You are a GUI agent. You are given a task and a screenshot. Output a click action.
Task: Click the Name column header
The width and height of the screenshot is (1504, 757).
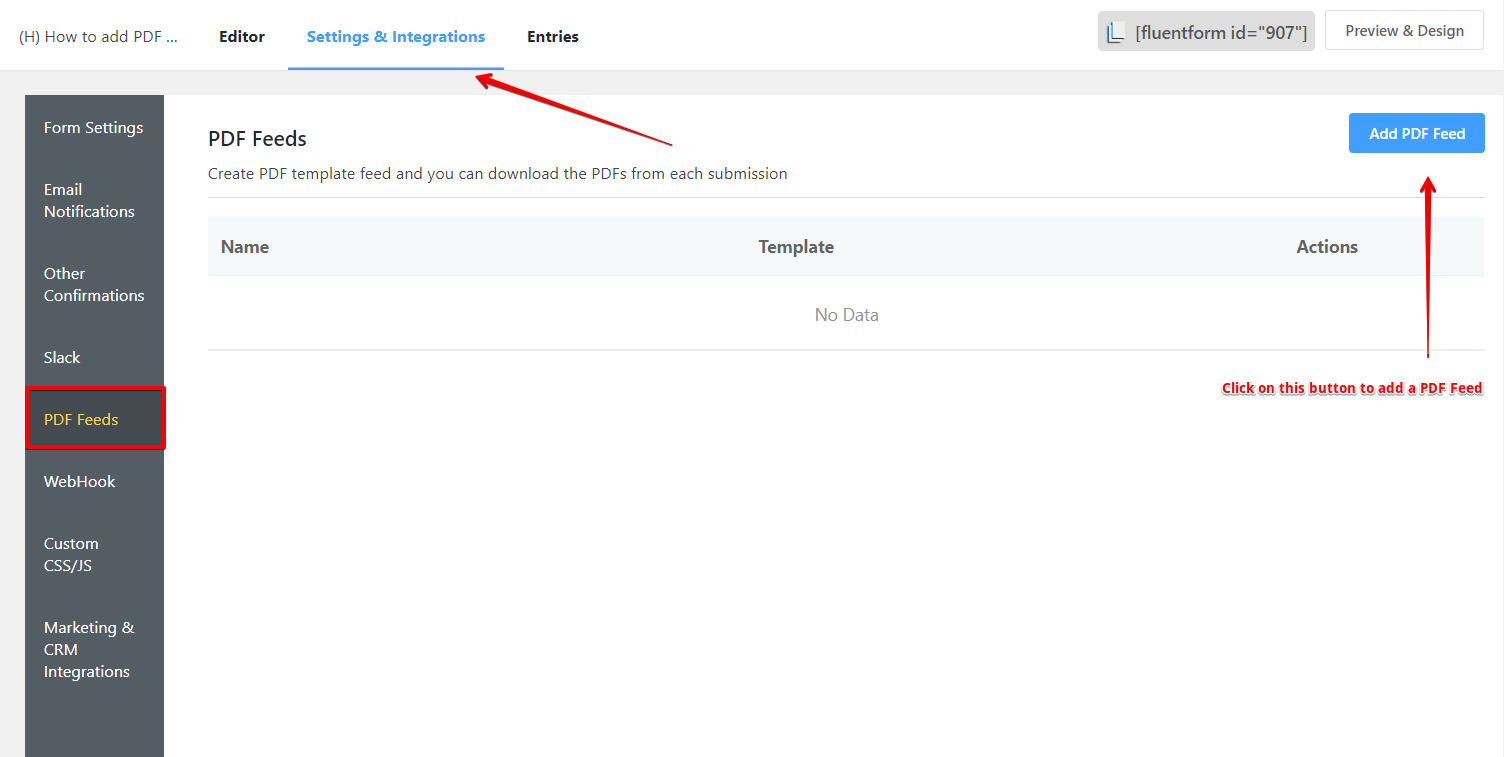coord(244,246)
